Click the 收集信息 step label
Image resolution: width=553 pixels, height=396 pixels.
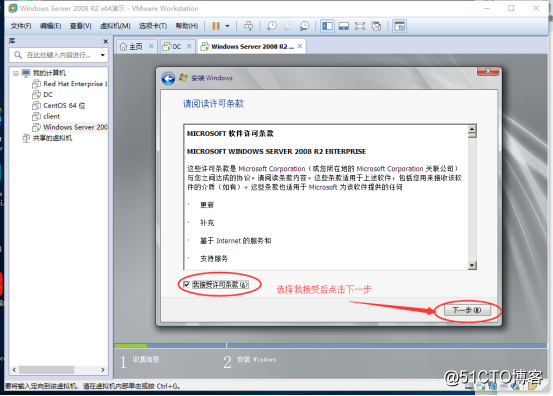146,359
